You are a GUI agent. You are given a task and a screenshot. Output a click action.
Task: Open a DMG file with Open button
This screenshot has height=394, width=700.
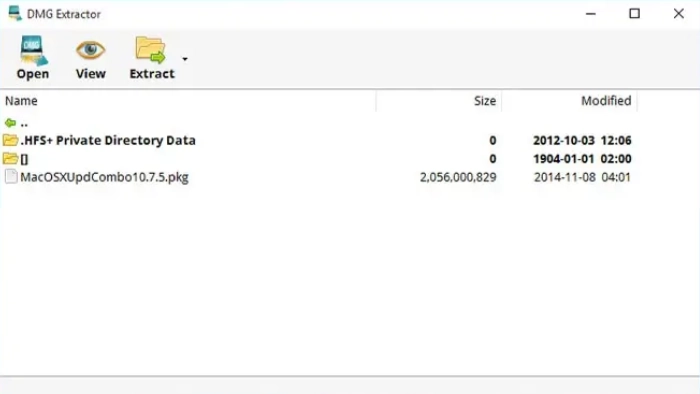[x=33, y=58]
